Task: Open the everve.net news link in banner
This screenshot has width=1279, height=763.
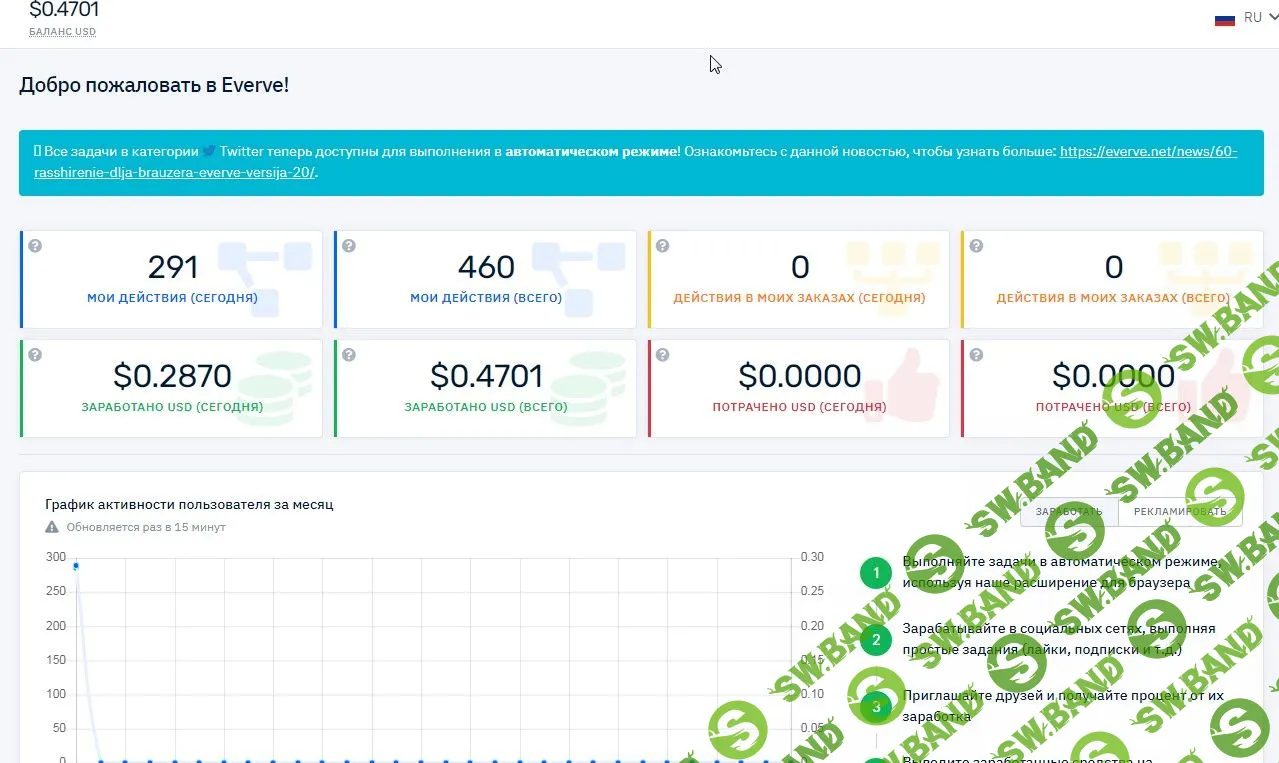Action: (x=1148, y=152)
